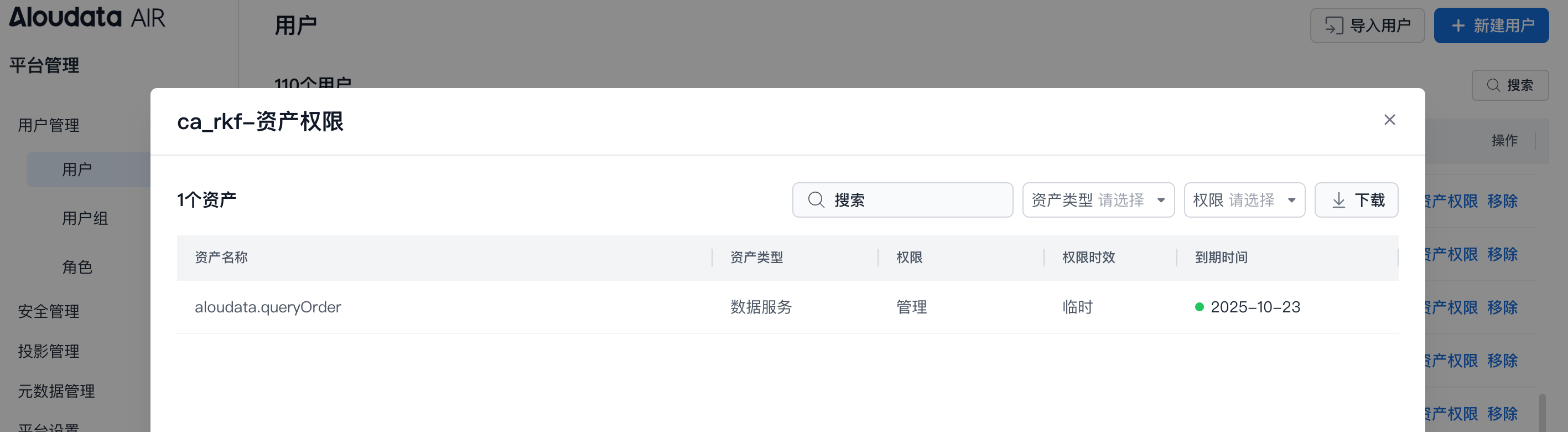Open 投影管理 from the sidebar
The width and height of the screenshot is (1568, 432).
pyautogui.click(x=49, y=351)
